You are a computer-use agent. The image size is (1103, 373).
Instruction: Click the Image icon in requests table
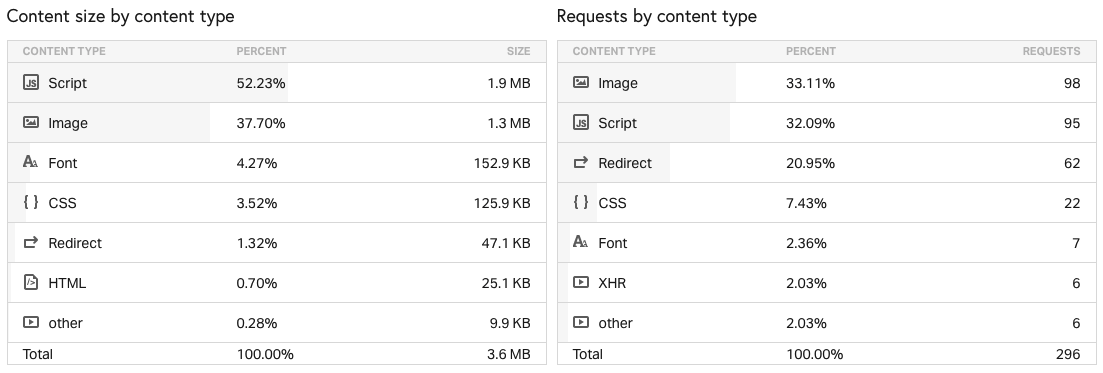click(580, 82)
